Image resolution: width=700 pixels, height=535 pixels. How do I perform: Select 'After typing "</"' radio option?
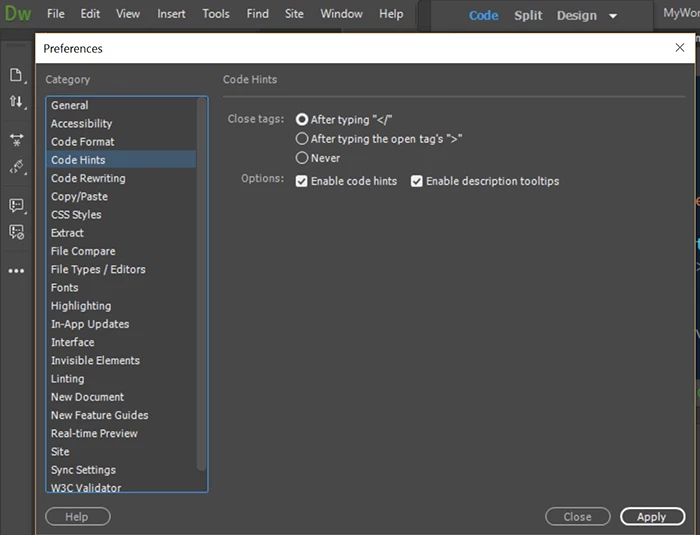[x=343, y=120]
